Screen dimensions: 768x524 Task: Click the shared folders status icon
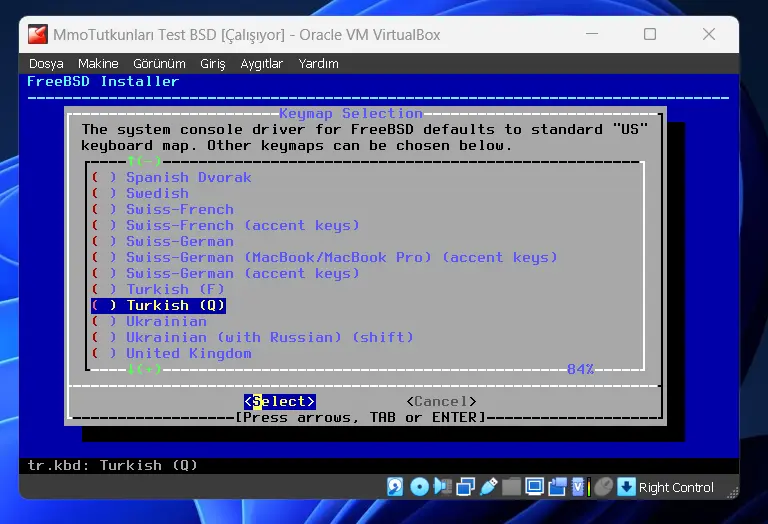511,487
